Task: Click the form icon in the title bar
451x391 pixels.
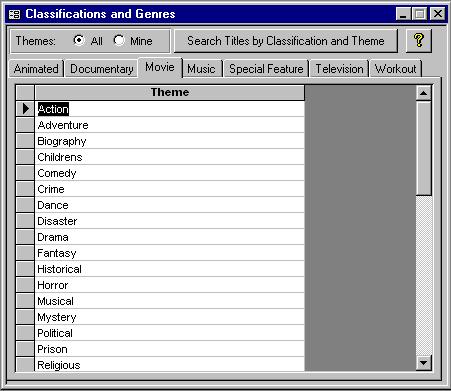Action: (x=14, y=14)
